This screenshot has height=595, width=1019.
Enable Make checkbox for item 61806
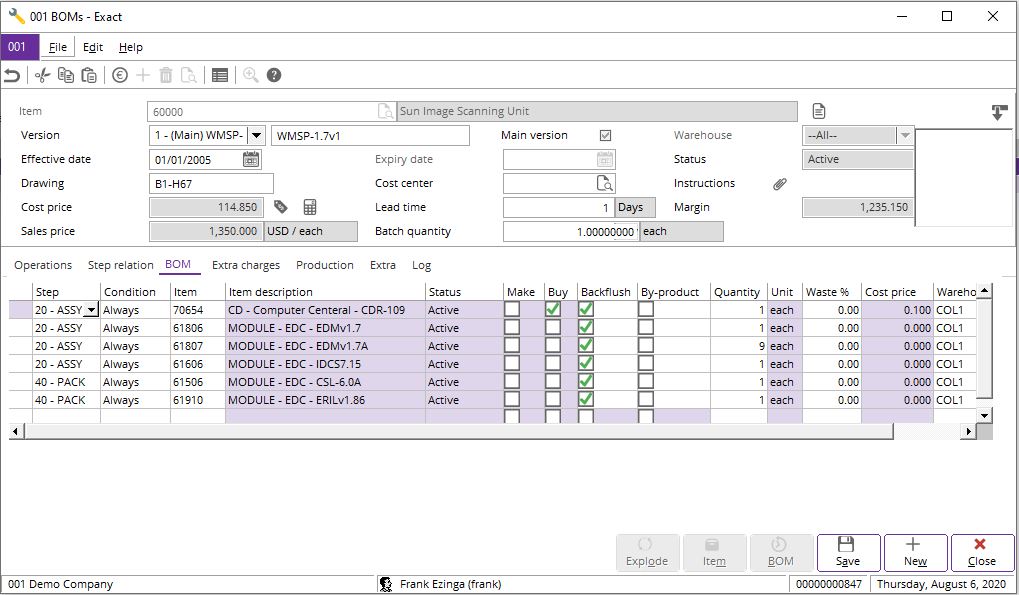(x=512, y=328)
